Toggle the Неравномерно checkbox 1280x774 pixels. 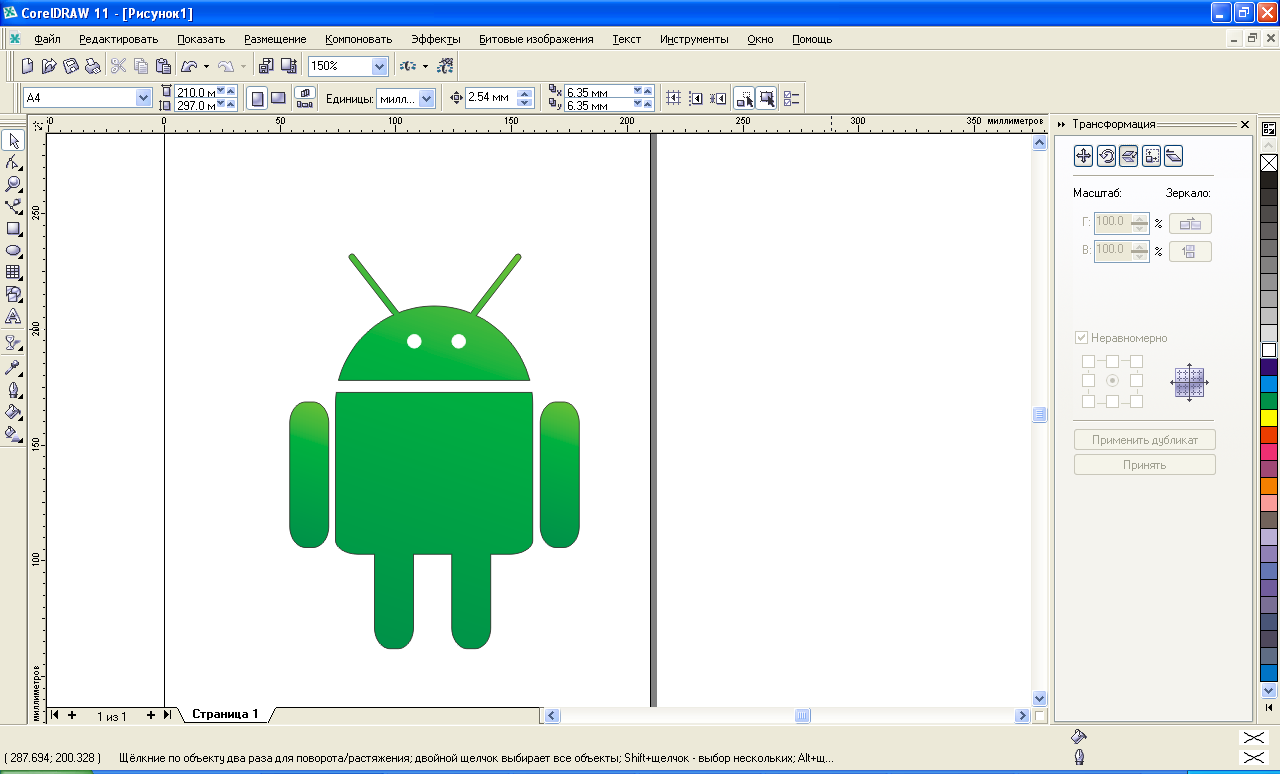tap(1081, 338)
